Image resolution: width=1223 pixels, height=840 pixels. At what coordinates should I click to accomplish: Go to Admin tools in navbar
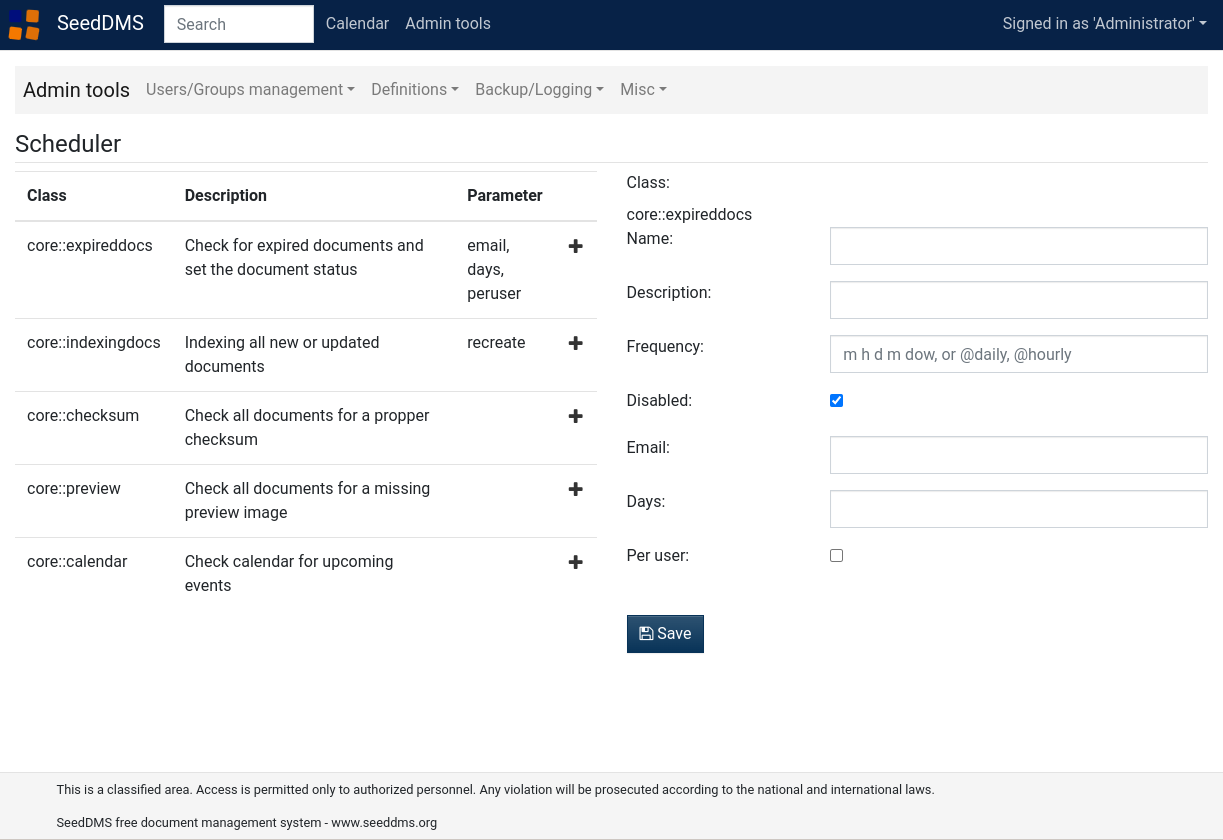pyautogui.click(x=447, y=24)
